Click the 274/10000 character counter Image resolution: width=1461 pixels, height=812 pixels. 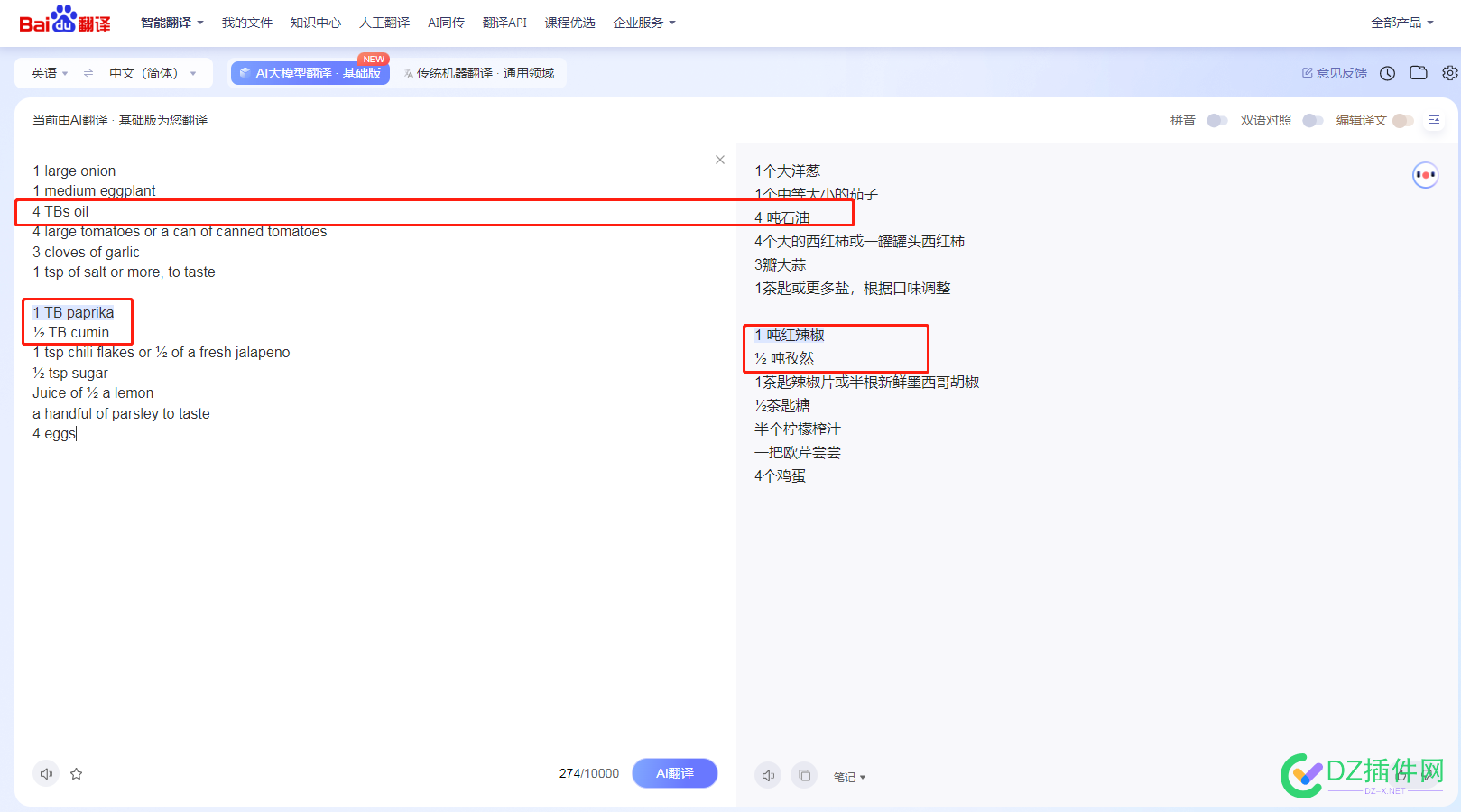(x=589, y=773)
